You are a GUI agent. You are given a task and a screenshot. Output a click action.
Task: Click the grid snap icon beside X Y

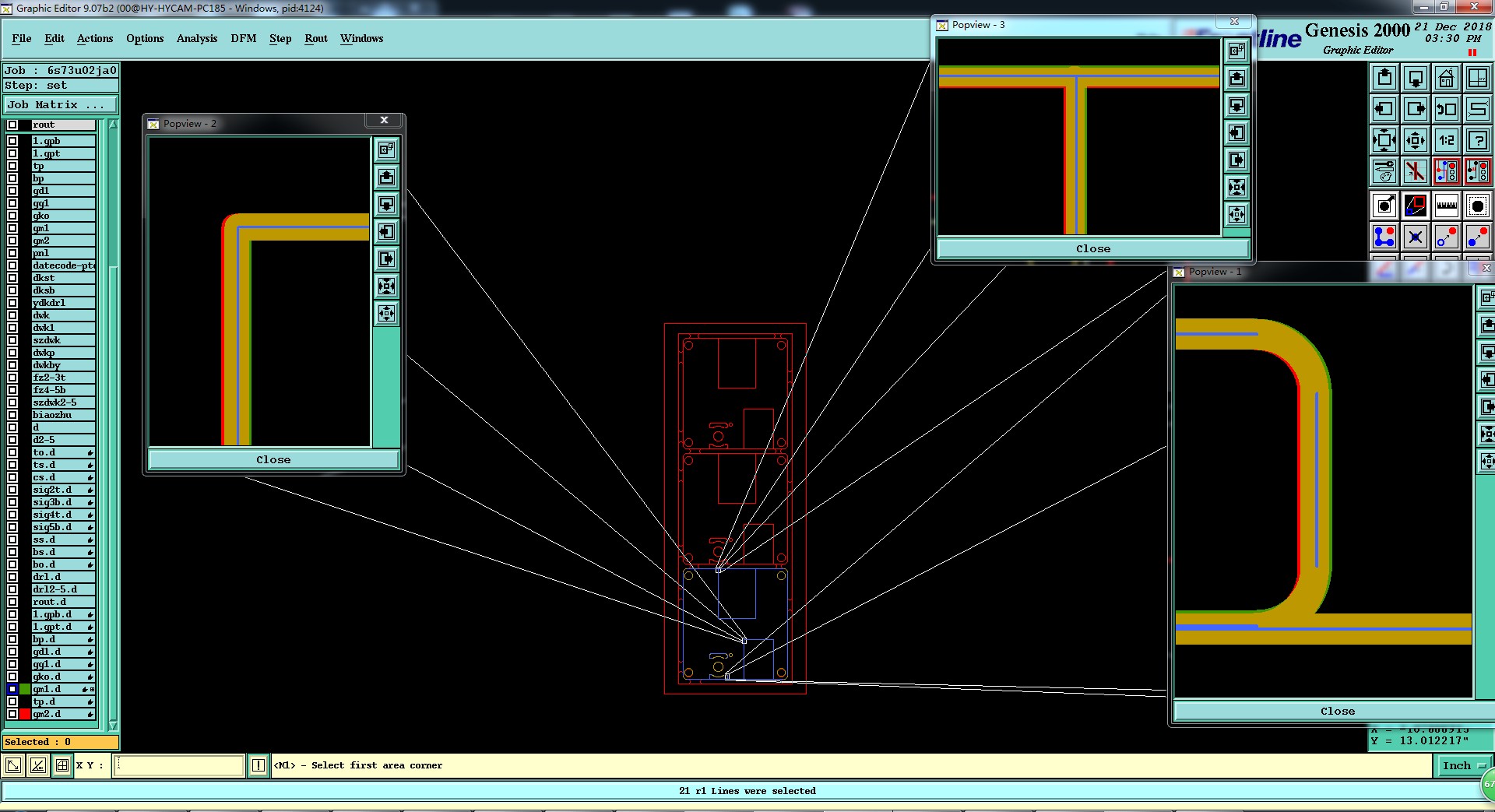(x=62, y=765)
